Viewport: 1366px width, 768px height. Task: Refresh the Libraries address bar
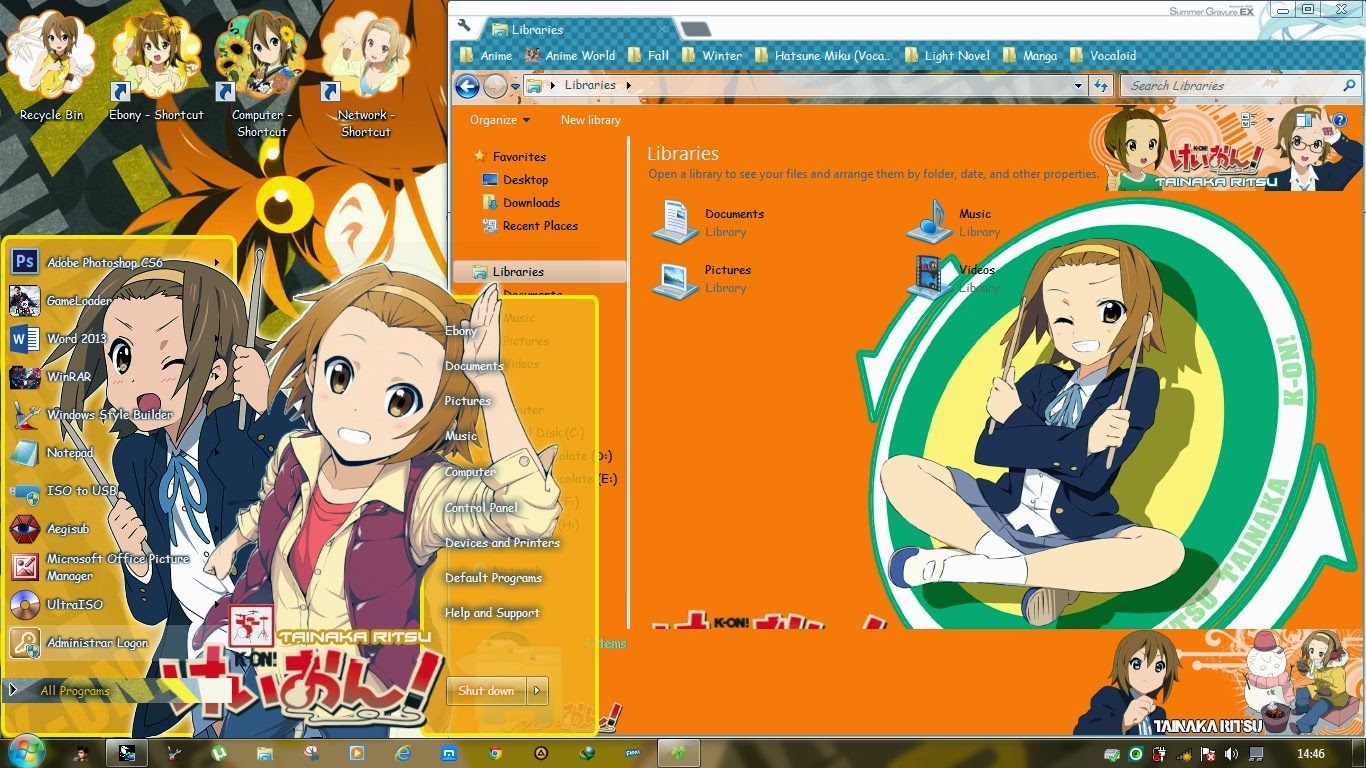1101,86
